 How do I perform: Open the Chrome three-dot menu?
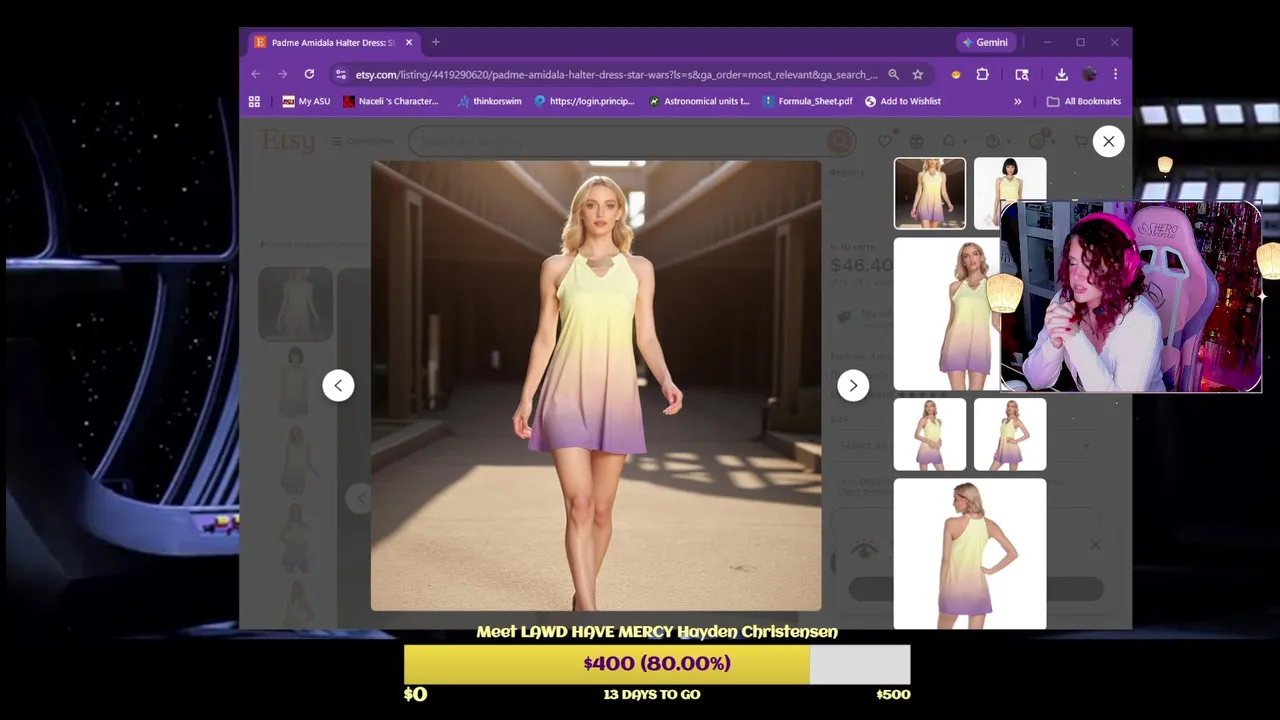(x=1115, y=74)
